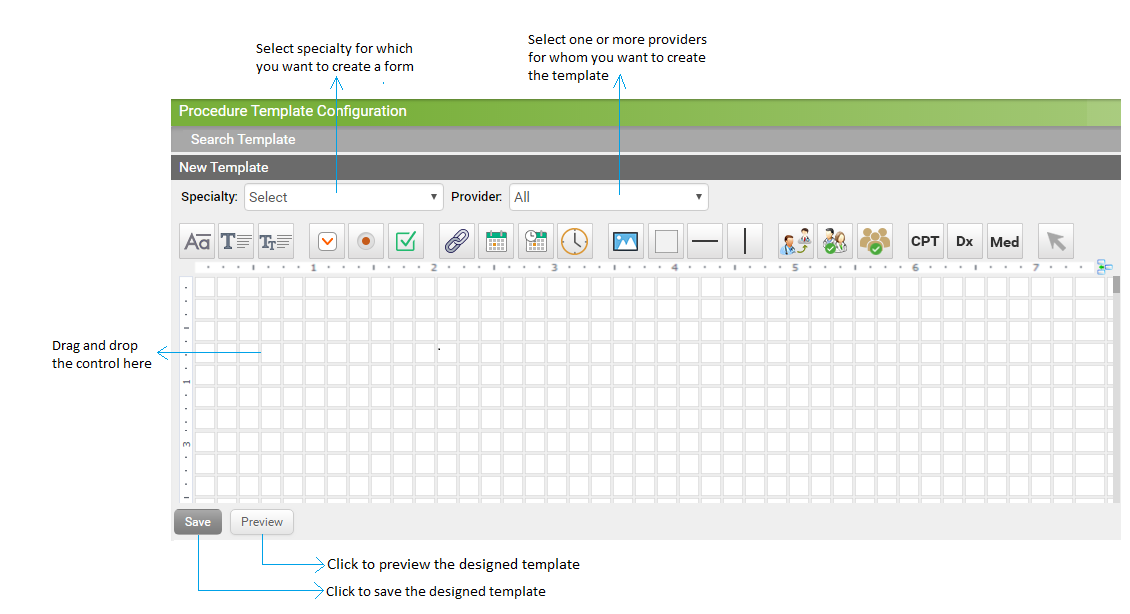Open the Specialty dropdown
The width and height of the screenshot is (1130, 614).
(x=344, y=197)
